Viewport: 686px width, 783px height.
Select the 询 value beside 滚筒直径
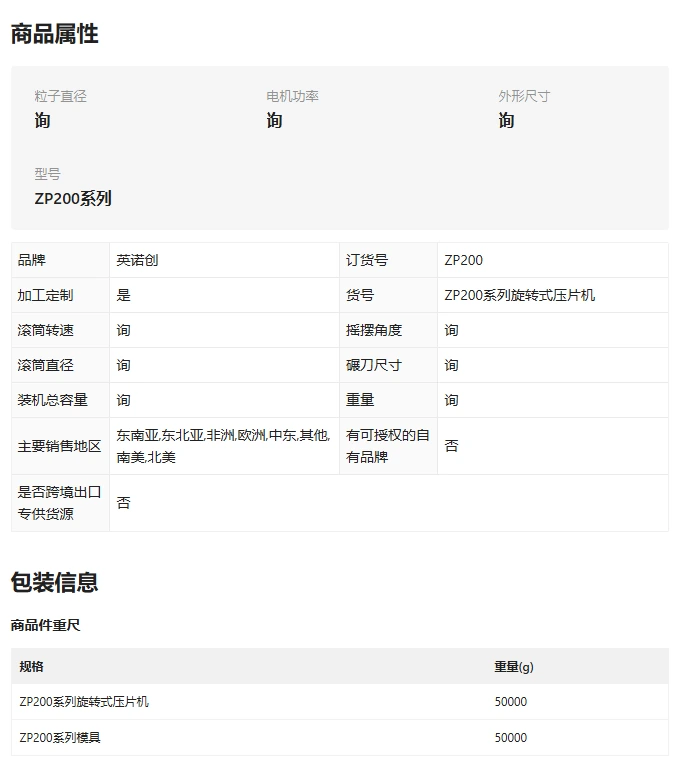tap(123, 365)
